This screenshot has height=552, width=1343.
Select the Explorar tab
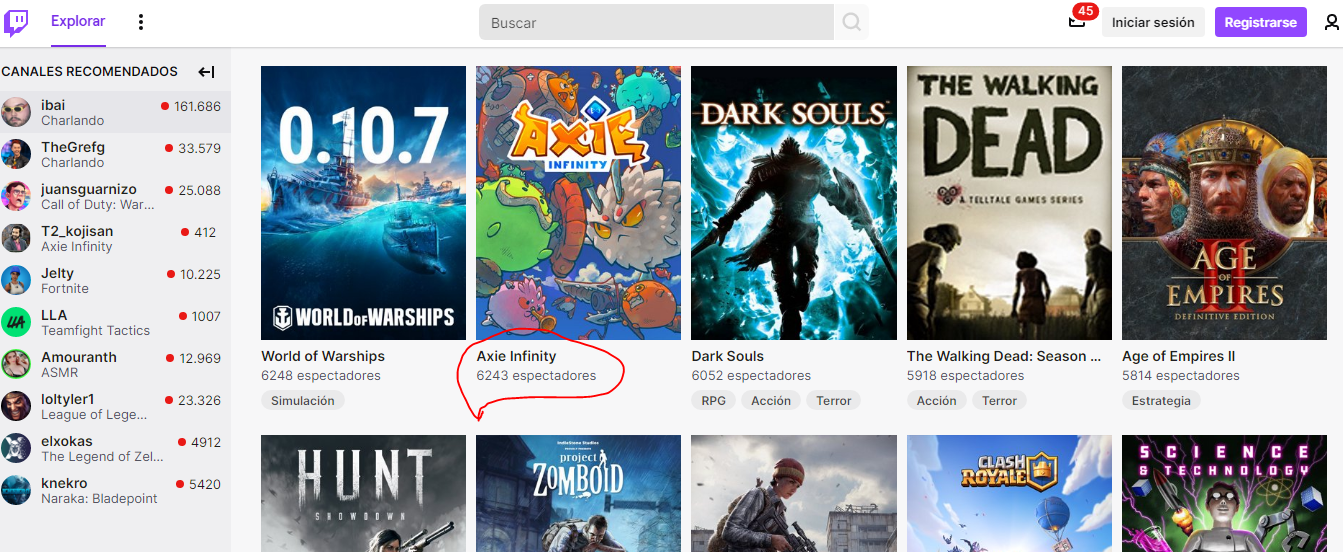78,21
